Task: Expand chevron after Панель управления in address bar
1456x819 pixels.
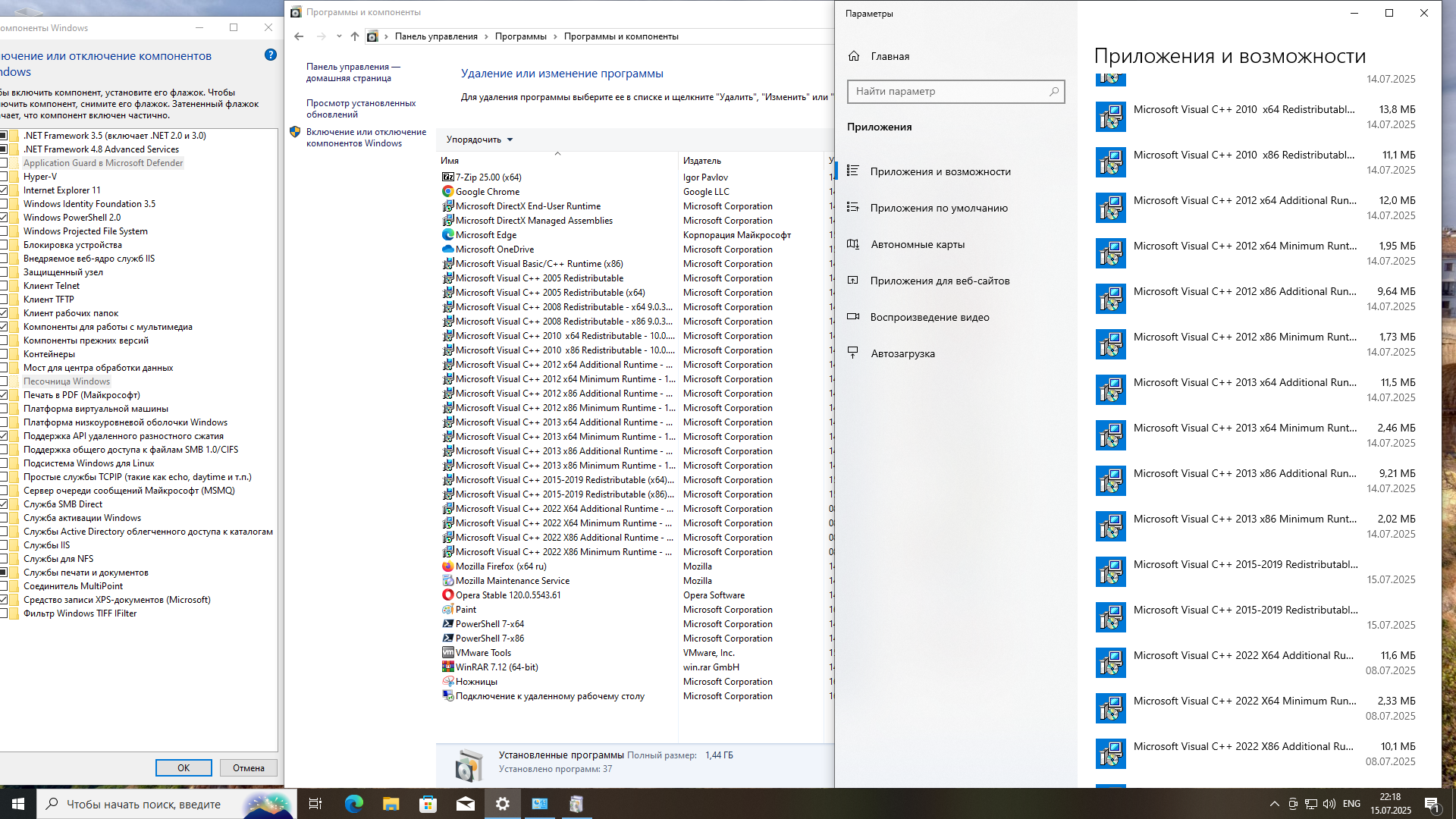Action: 486,36
